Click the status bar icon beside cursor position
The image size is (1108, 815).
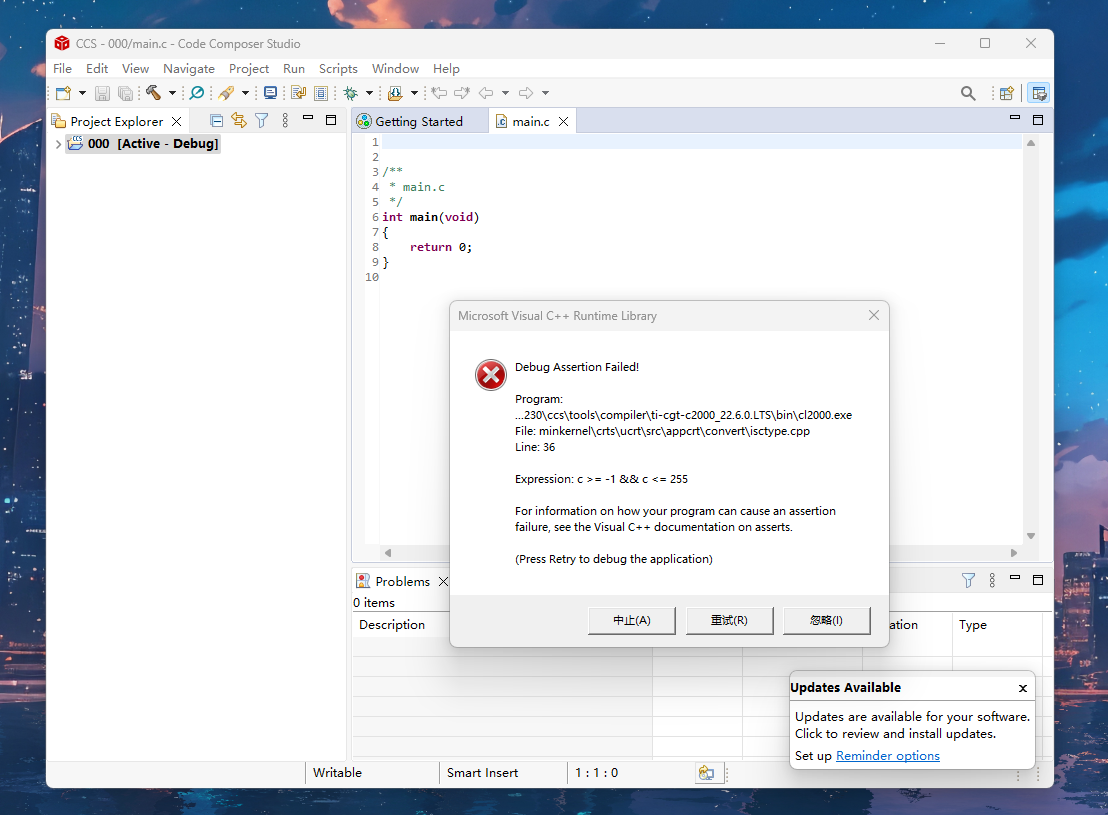click(x=706, y=773)
